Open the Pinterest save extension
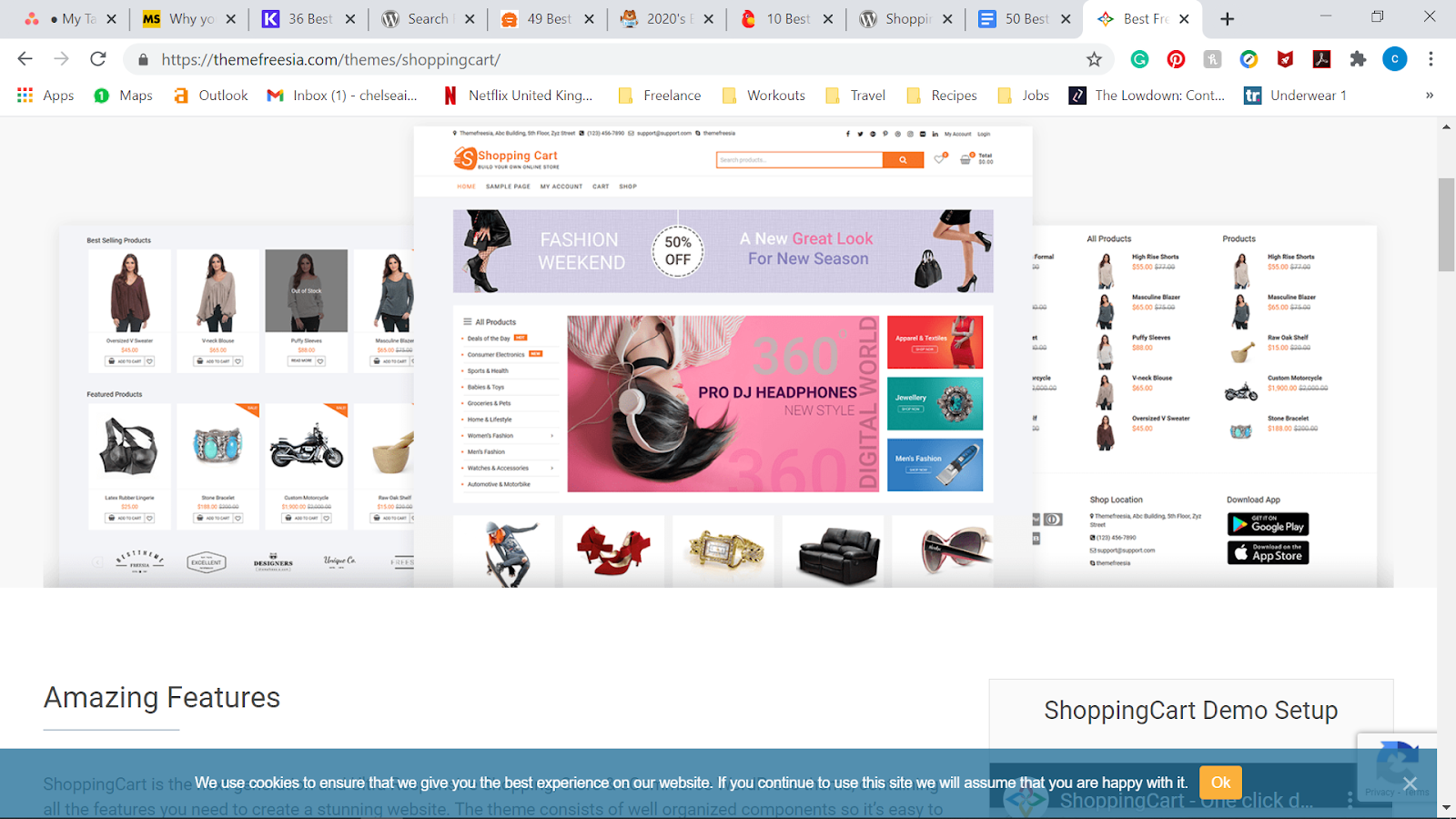 click(x=1176, y=59)
